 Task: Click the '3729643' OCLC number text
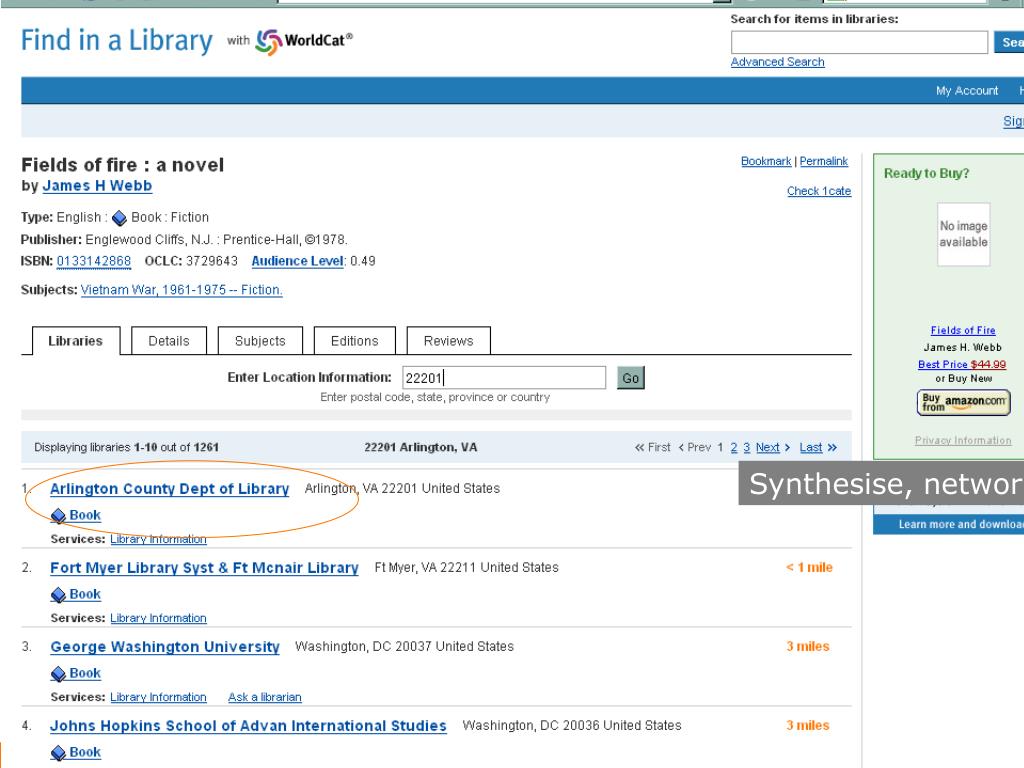(212, 261)
